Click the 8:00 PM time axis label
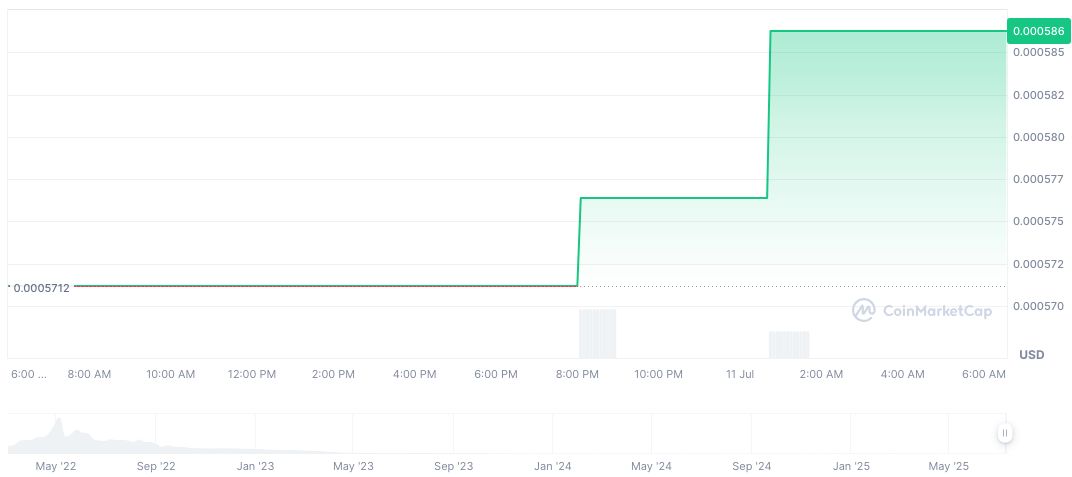The image size is (1072, 477). [x=577, y=374]
